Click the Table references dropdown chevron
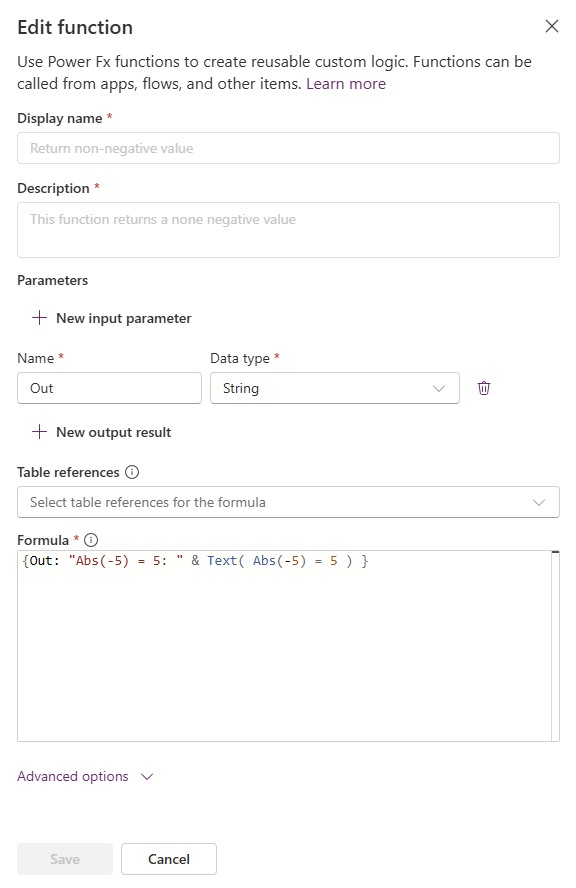576x888 pixels. point(540,502)
